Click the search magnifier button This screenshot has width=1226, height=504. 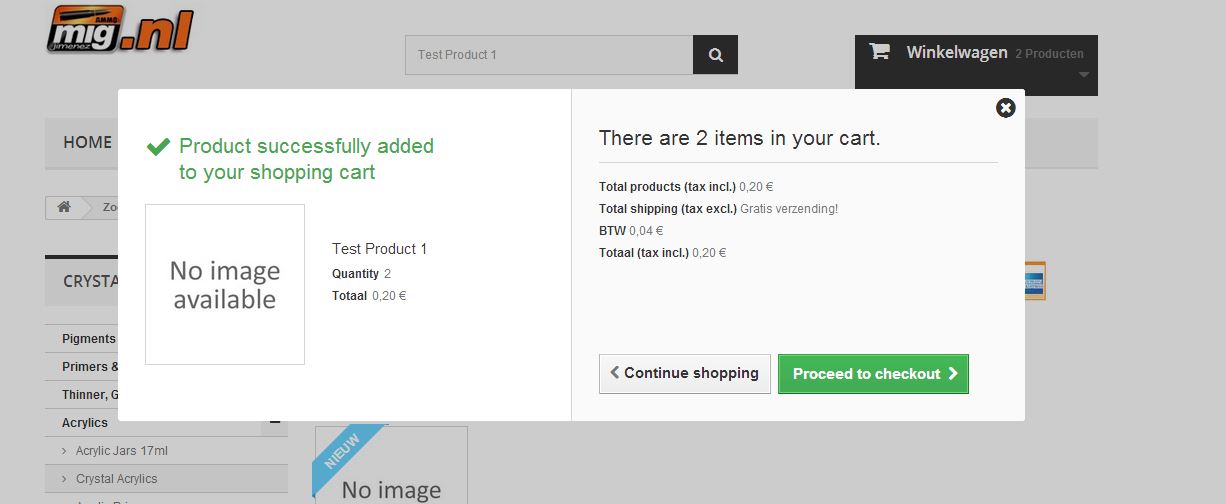[715, 55]
